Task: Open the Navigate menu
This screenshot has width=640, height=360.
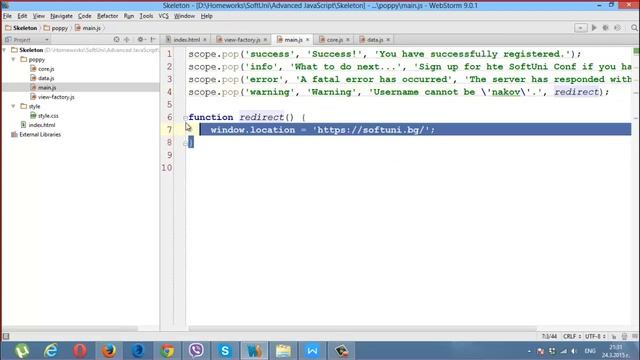Action: coord(61,16)
